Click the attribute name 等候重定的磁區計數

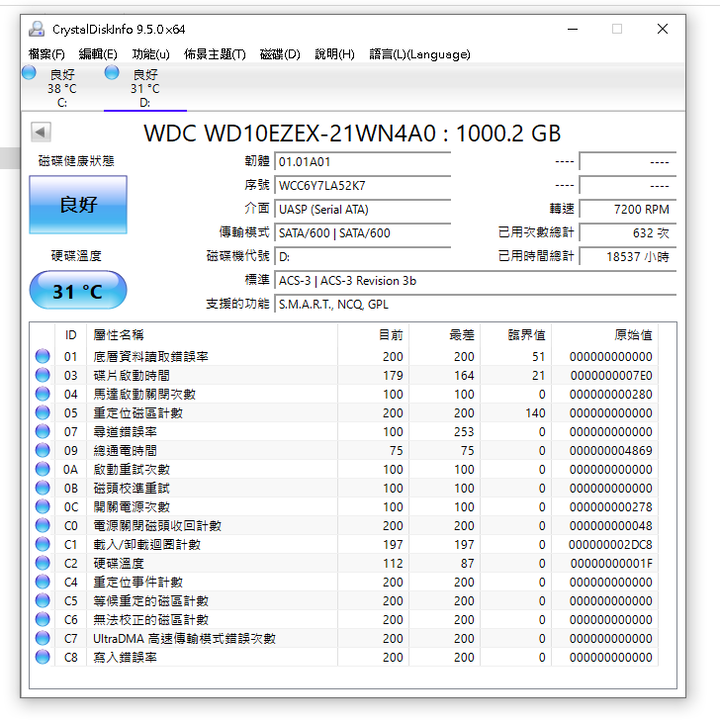(x=151, y=601)
